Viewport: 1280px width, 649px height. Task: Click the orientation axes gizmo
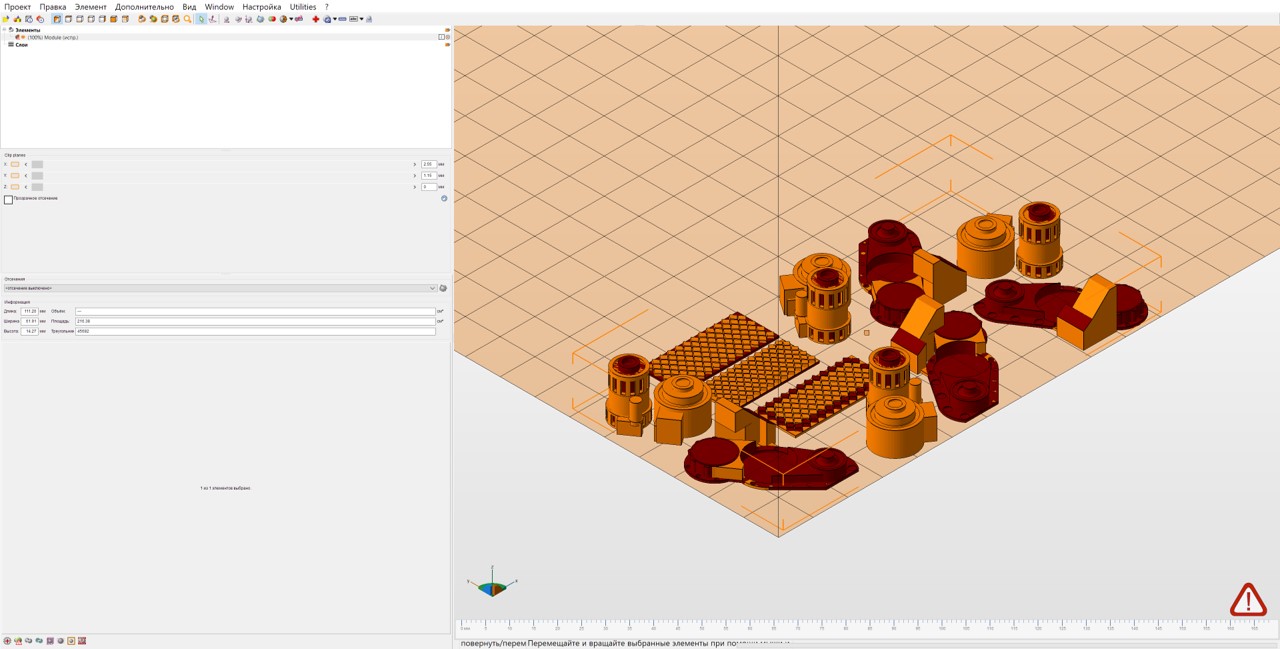(492, 587)
